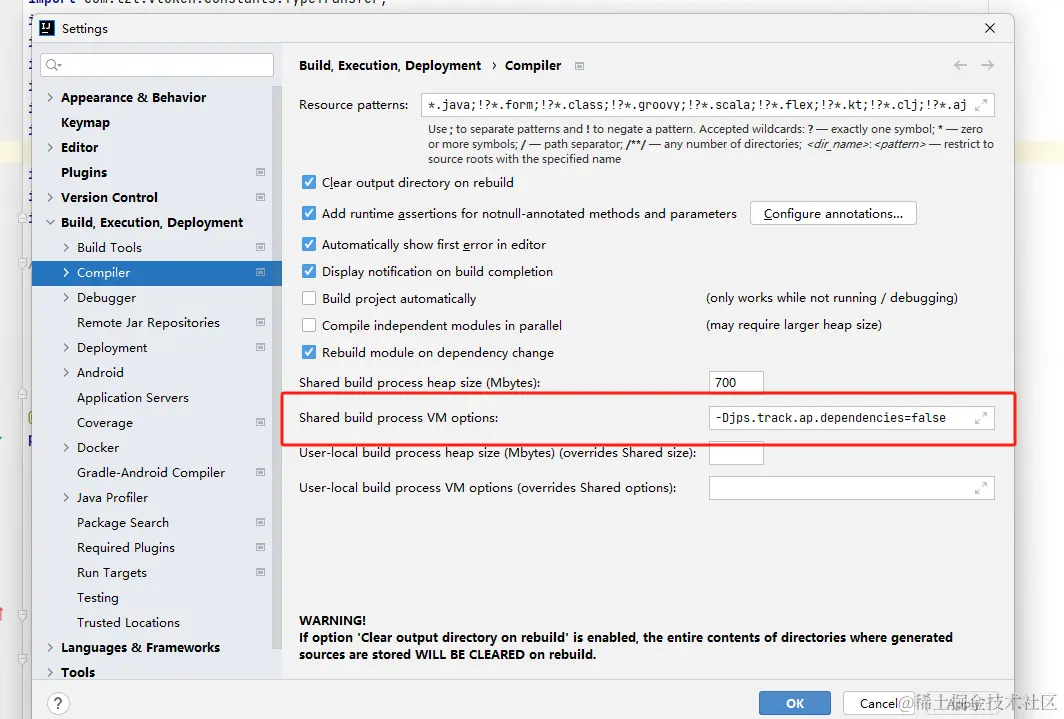Image resolution: width=1064 pixels, height=719 pixels.
Task: Click project-settings icon beside Package Search
Action: [261, 522]
